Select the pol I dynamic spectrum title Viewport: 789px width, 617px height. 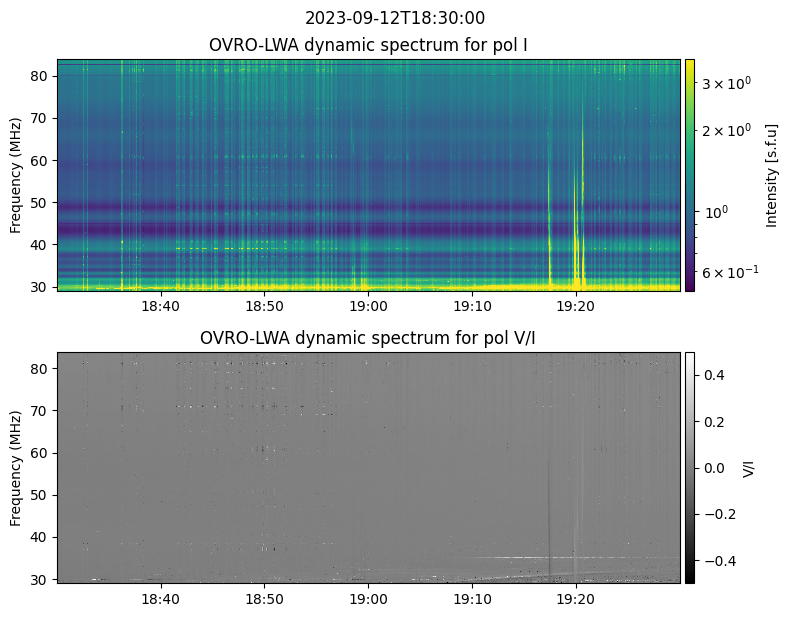(368, 45)
